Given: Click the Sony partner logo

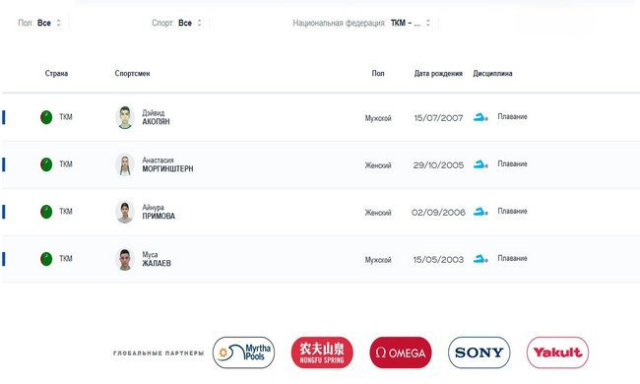Looking at the screenshot, I should (x=479, y=353).
